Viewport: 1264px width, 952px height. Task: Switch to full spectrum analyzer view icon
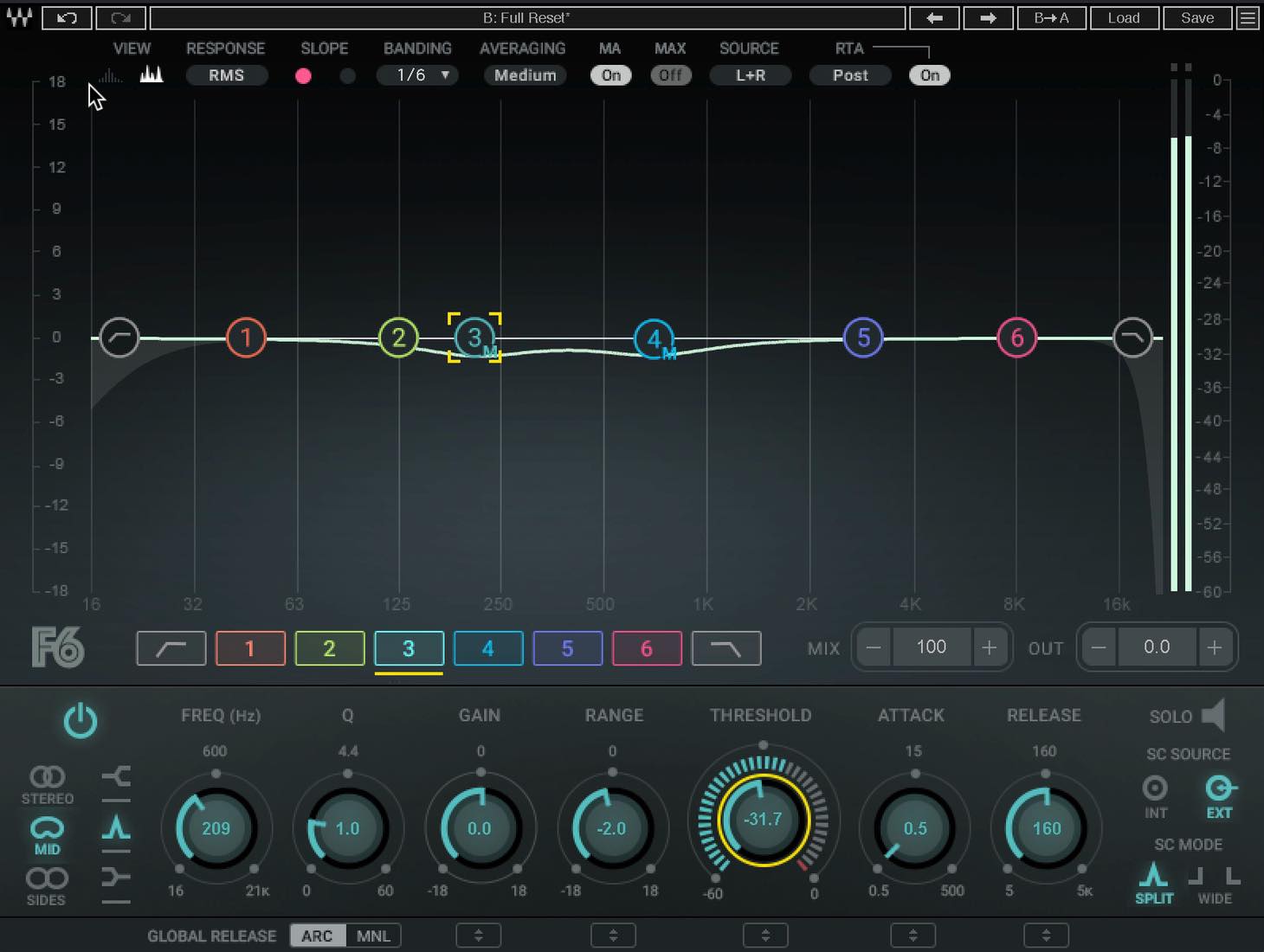pyautogui.click(x=152, y=74)
